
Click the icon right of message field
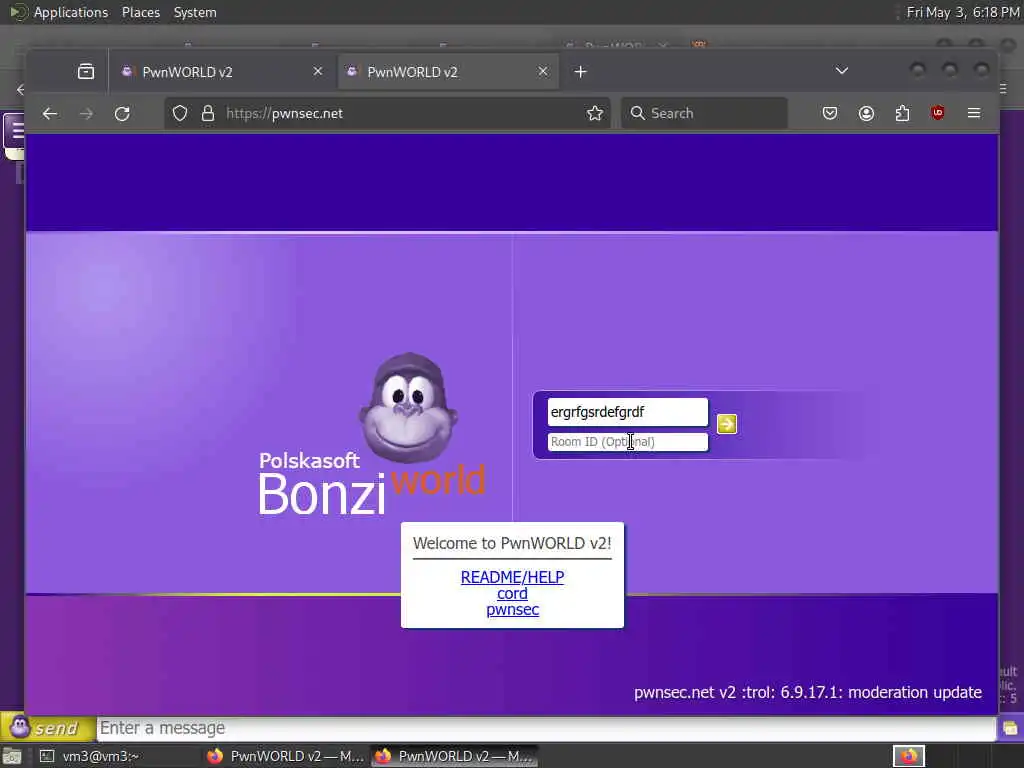(x=1010, y=728)
